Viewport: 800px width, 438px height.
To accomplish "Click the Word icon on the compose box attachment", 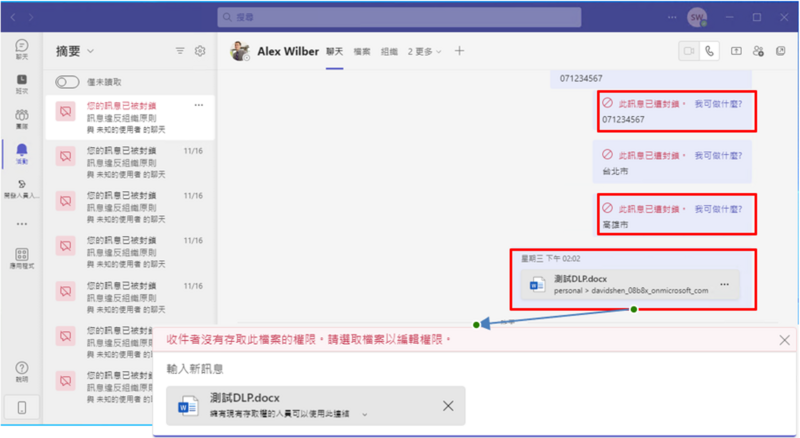I will 188,406.
